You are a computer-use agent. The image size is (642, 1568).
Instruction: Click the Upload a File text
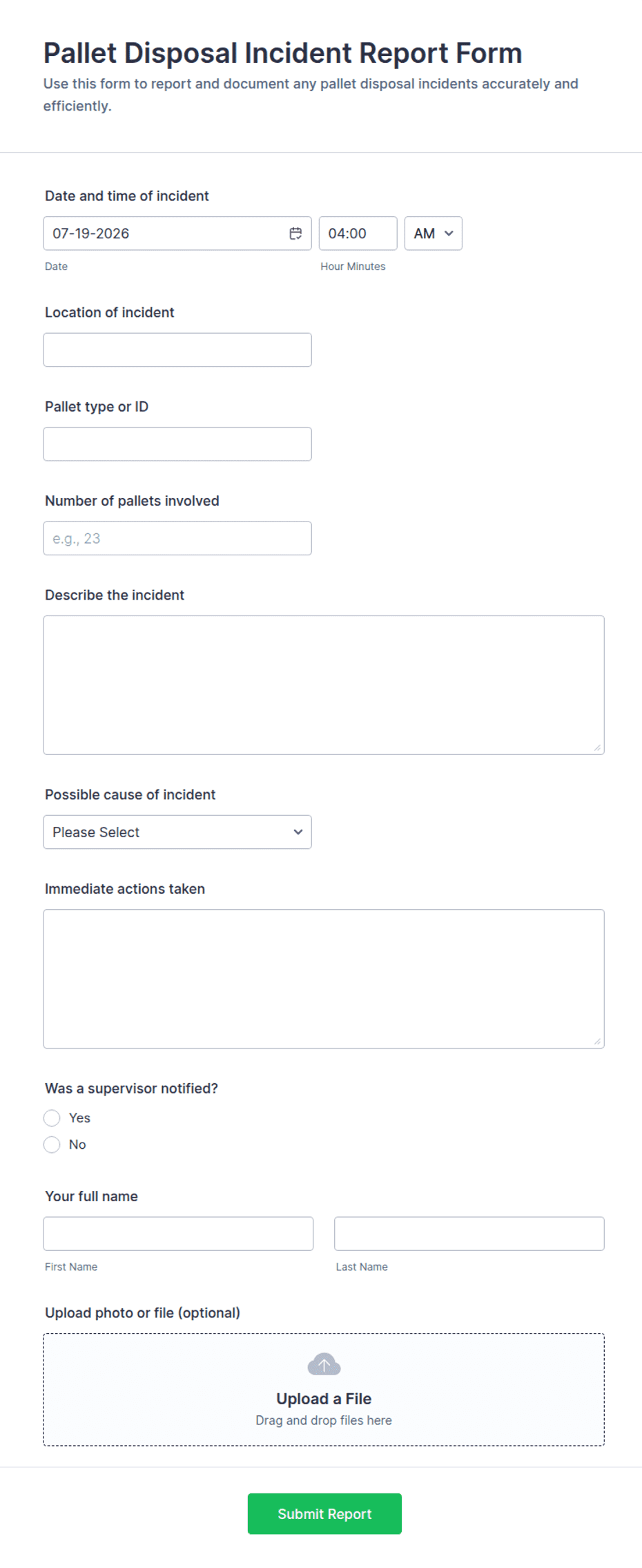[x=324, y=1399]
